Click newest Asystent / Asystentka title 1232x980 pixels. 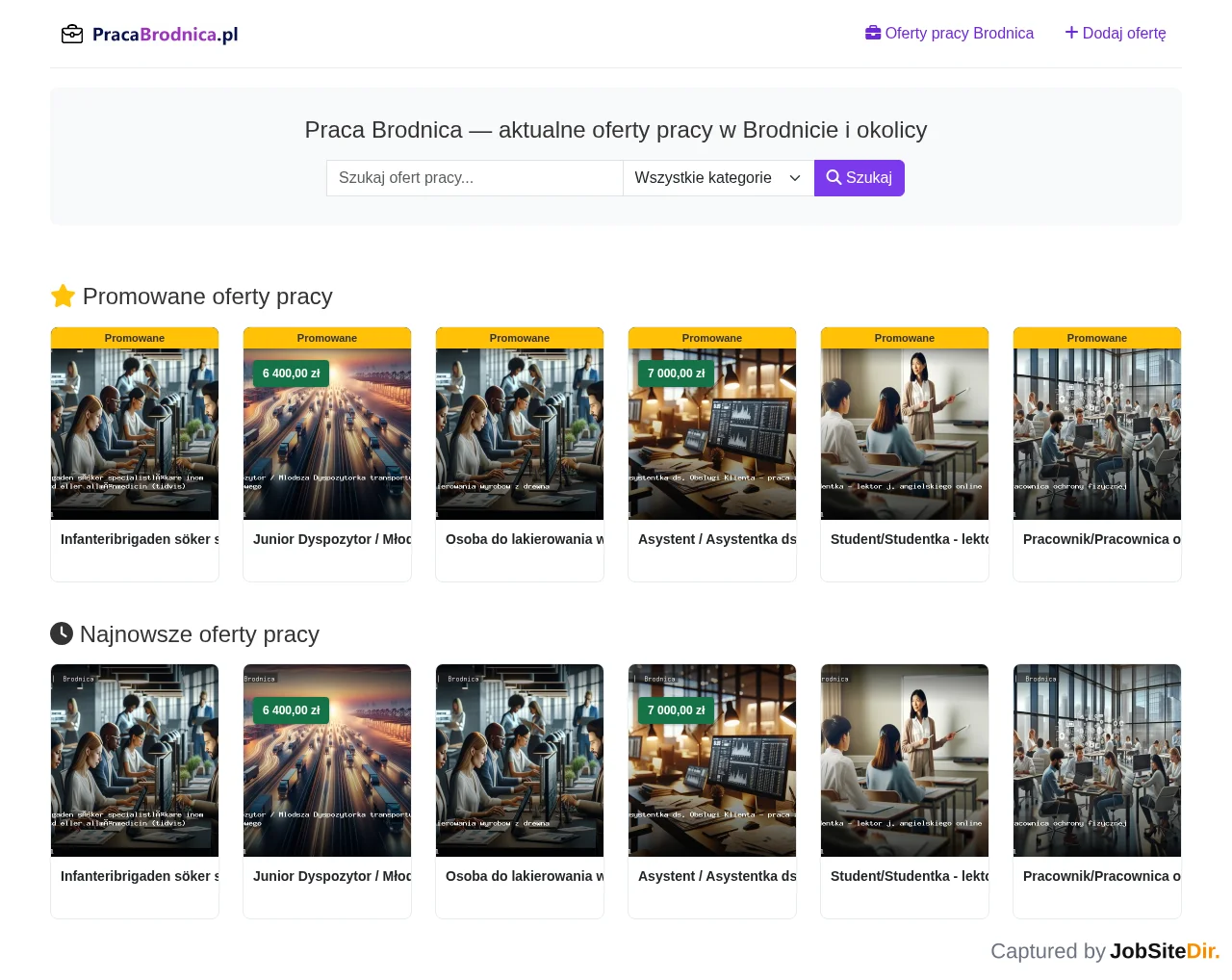717,876
